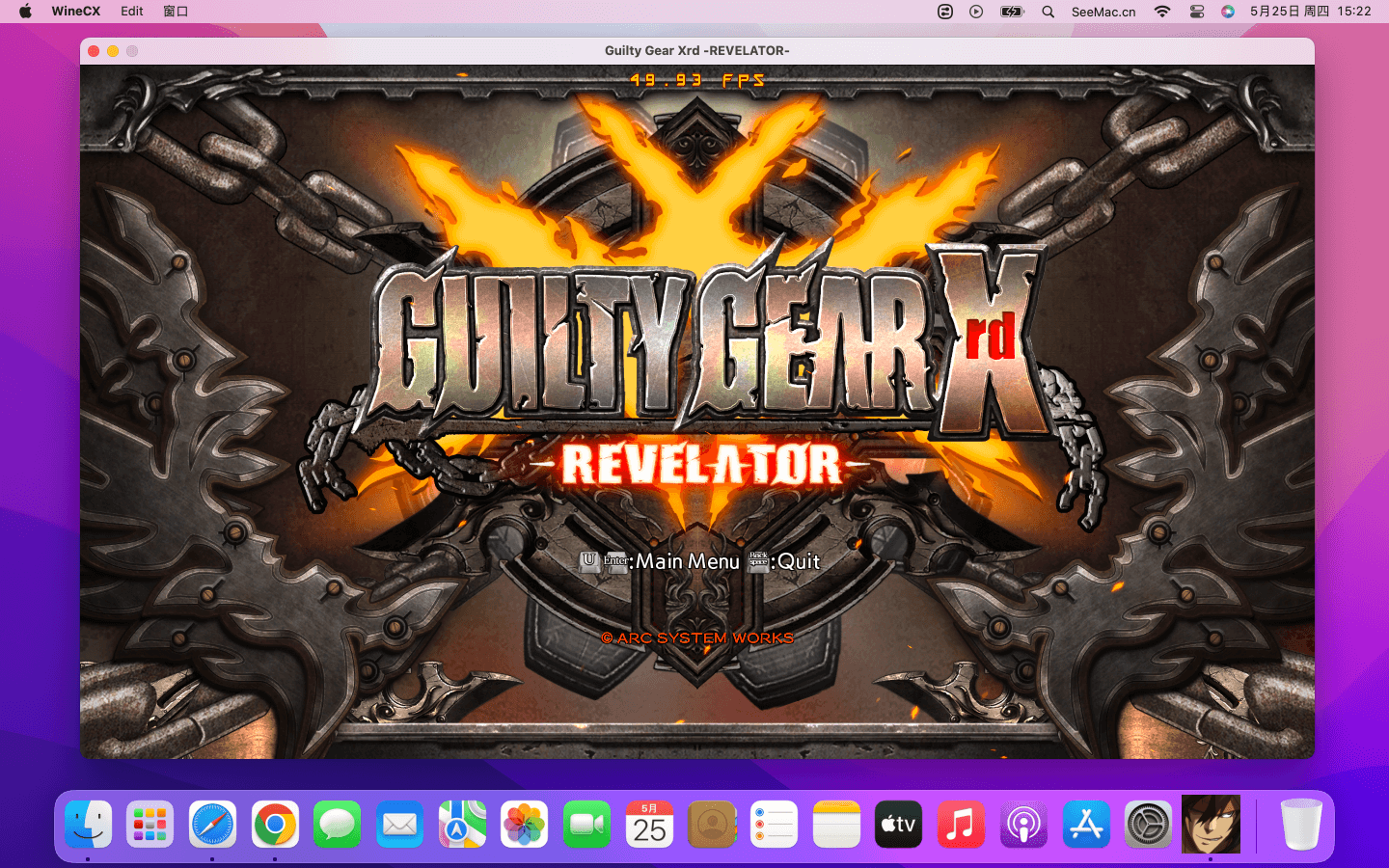Image resolution: width=1389 pixels, height=868 pixels.
Task: Open Launchpad from the dock
Action: coord(150,825)
